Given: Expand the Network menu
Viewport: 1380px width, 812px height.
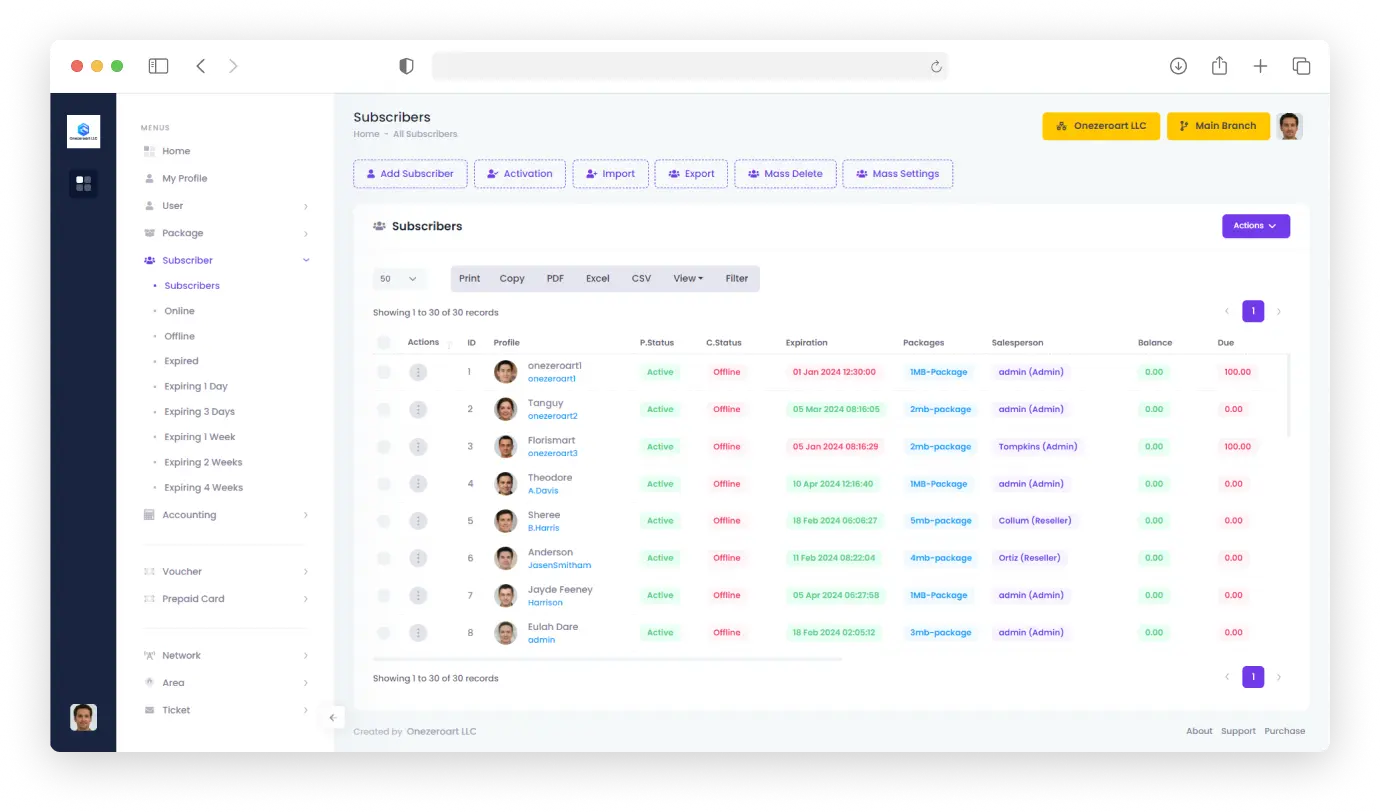Looking at the screenshot, I should tap(226, 656).
